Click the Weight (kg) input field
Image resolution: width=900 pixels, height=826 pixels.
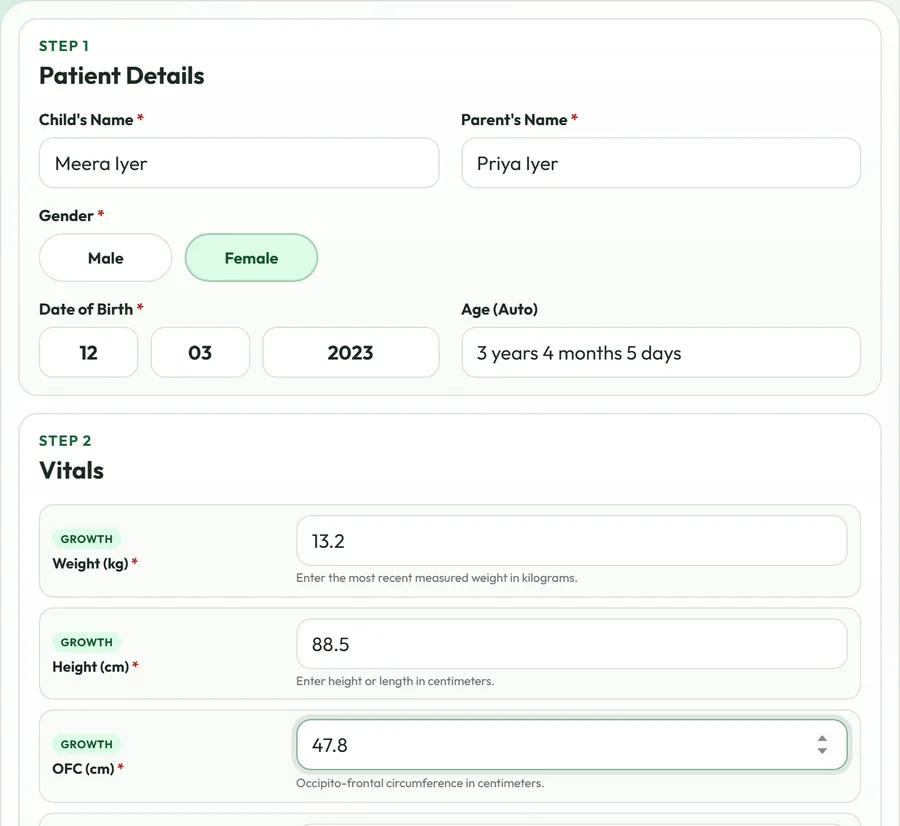(x=572, y=541)
